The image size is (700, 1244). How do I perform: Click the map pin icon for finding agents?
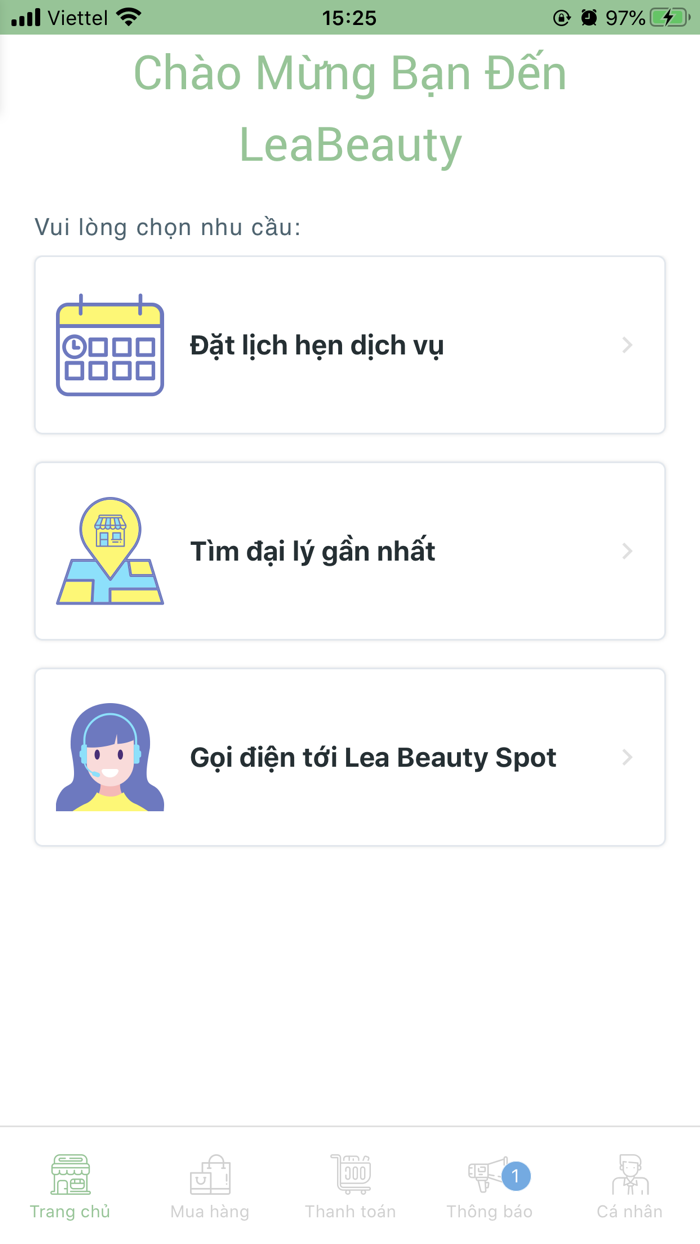click(110, 550)
